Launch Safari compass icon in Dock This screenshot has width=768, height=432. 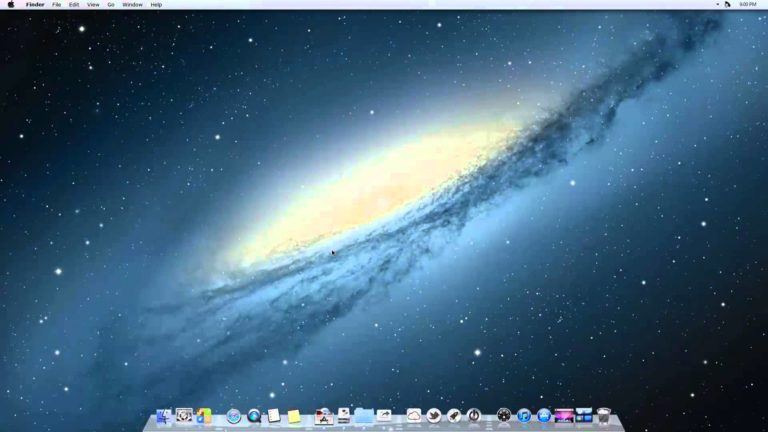pyautogui.click(x=234, y=416)
